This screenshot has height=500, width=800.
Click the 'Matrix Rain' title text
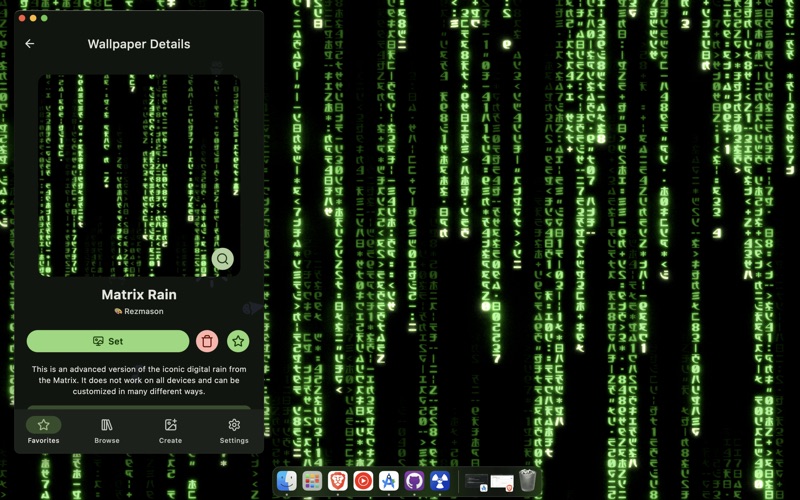point(139,294)
